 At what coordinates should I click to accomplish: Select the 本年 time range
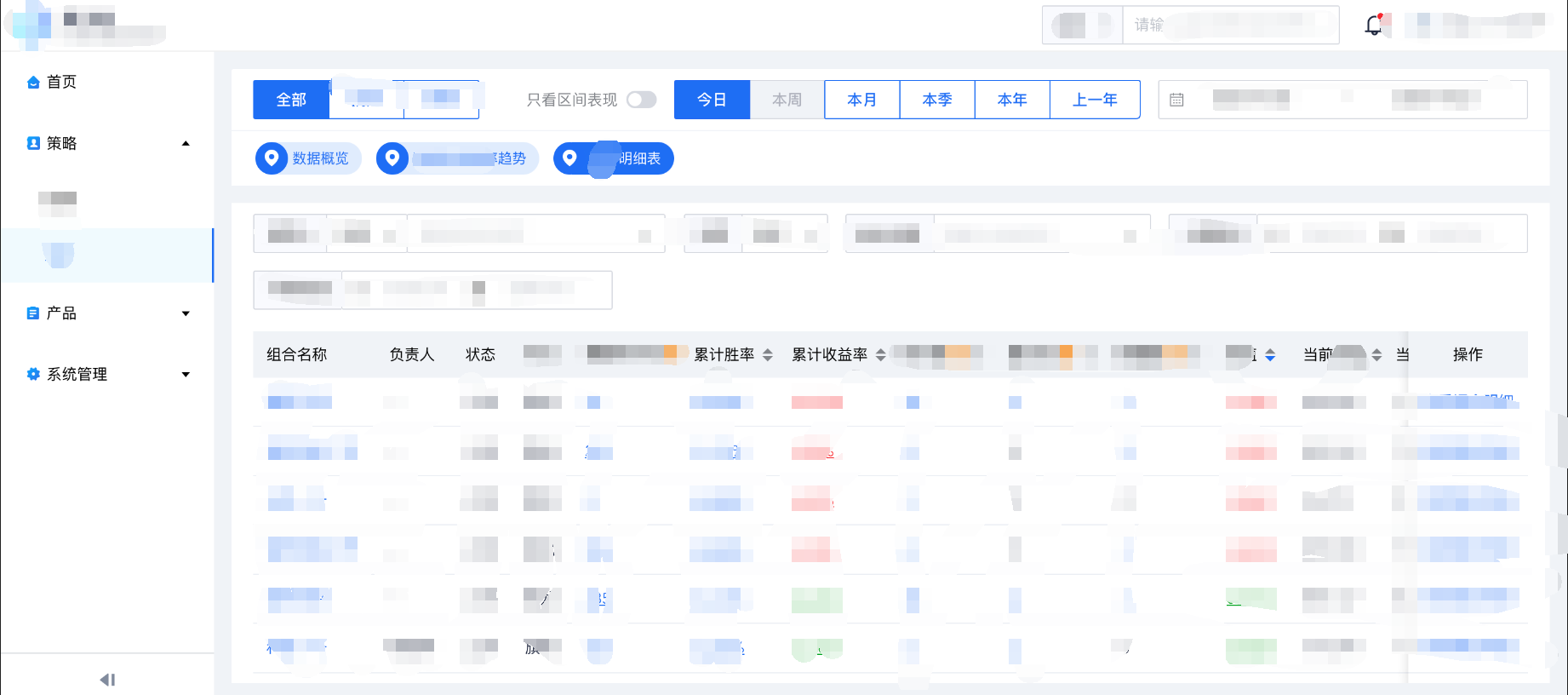[x=1011, y=100]
